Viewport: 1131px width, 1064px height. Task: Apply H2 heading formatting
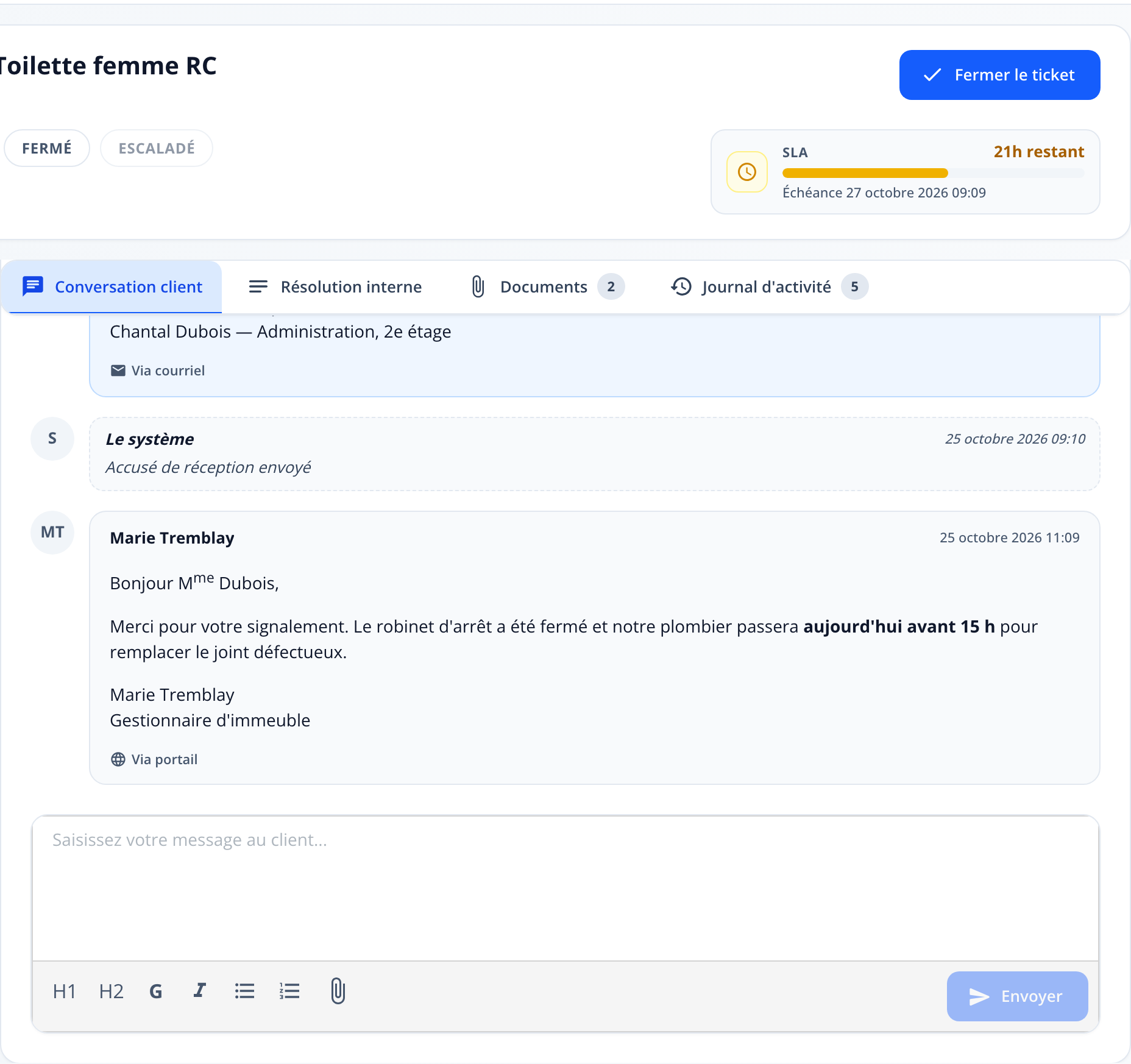[112, 991]
